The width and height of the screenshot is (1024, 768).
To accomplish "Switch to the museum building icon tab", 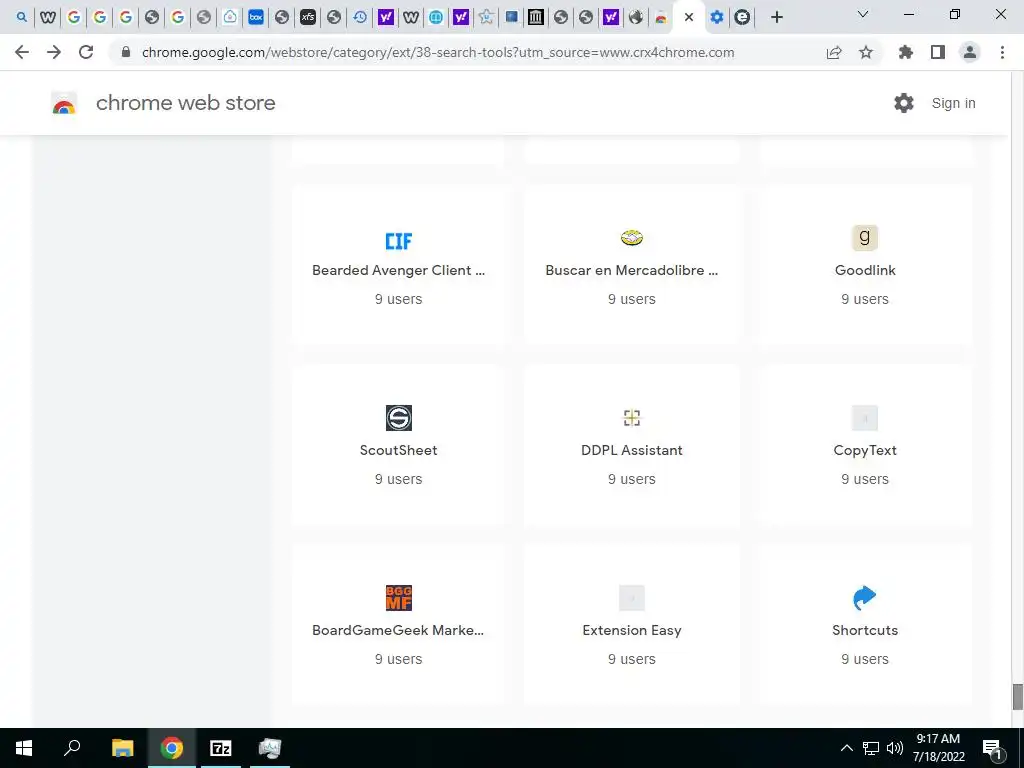I will coord(536,17).
